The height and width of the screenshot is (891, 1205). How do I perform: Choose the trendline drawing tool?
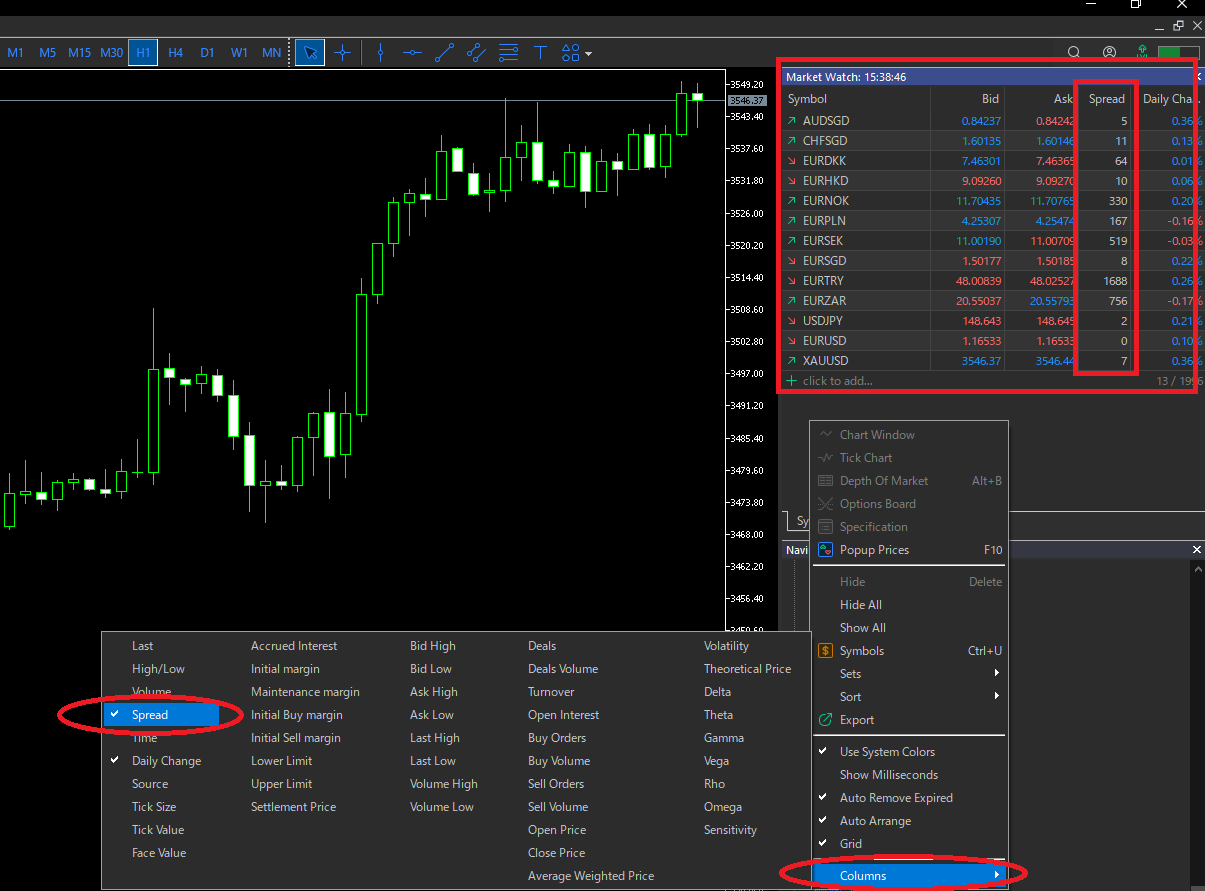[x=445, y=53]
